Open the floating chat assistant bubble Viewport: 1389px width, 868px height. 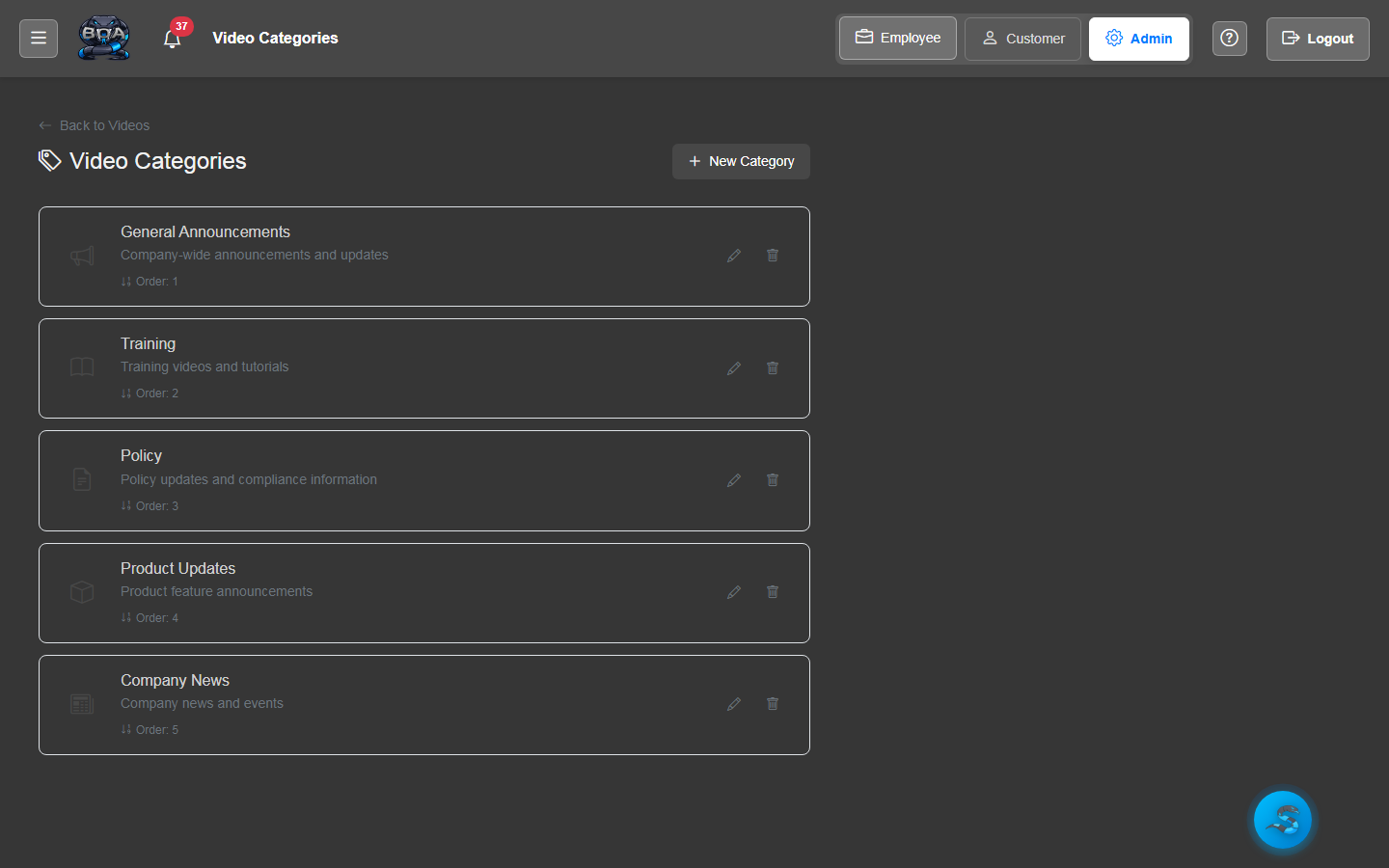point(1282,820)
